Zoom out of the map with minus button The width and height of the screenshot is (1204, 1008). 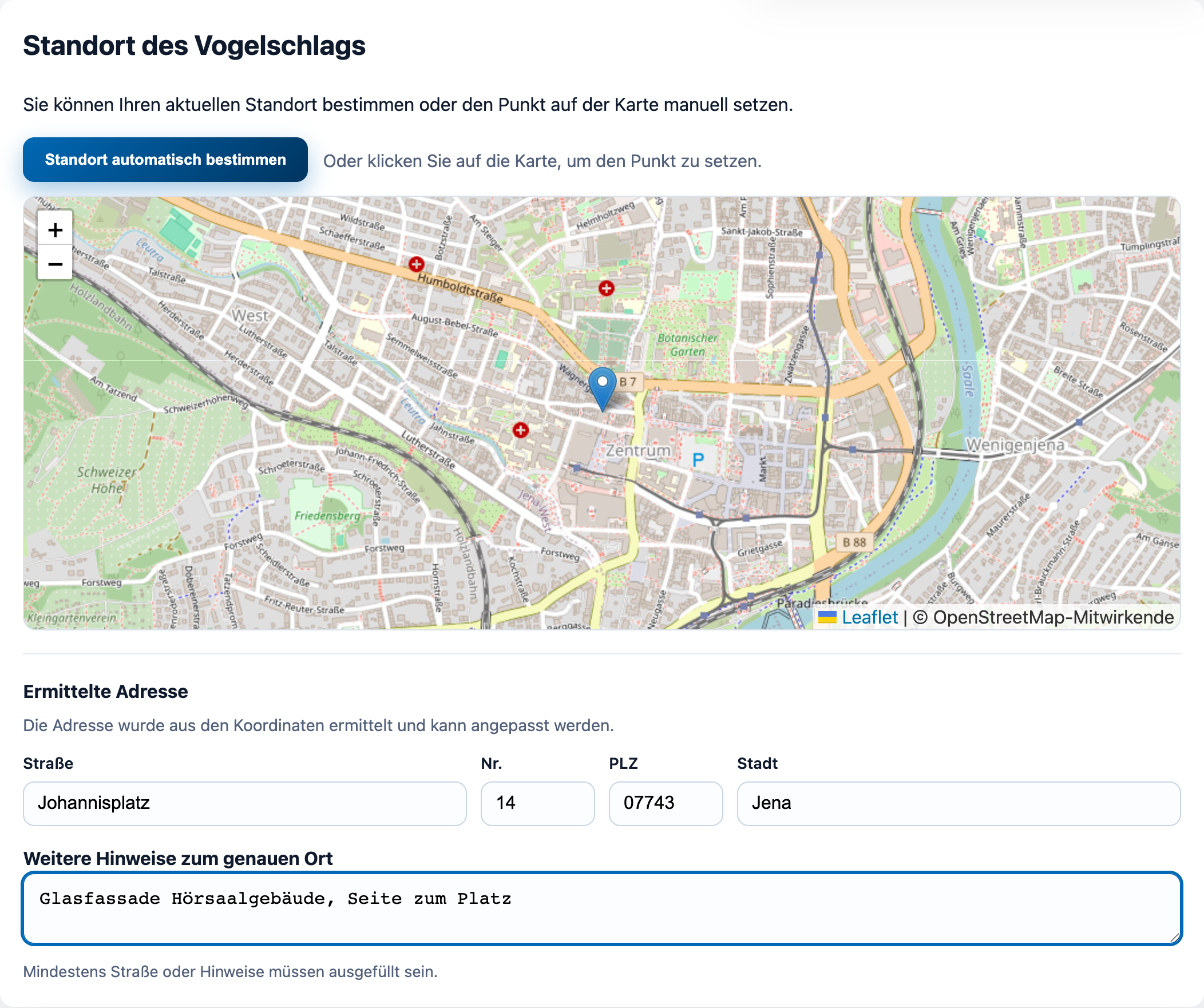click(x=55, y=264)
